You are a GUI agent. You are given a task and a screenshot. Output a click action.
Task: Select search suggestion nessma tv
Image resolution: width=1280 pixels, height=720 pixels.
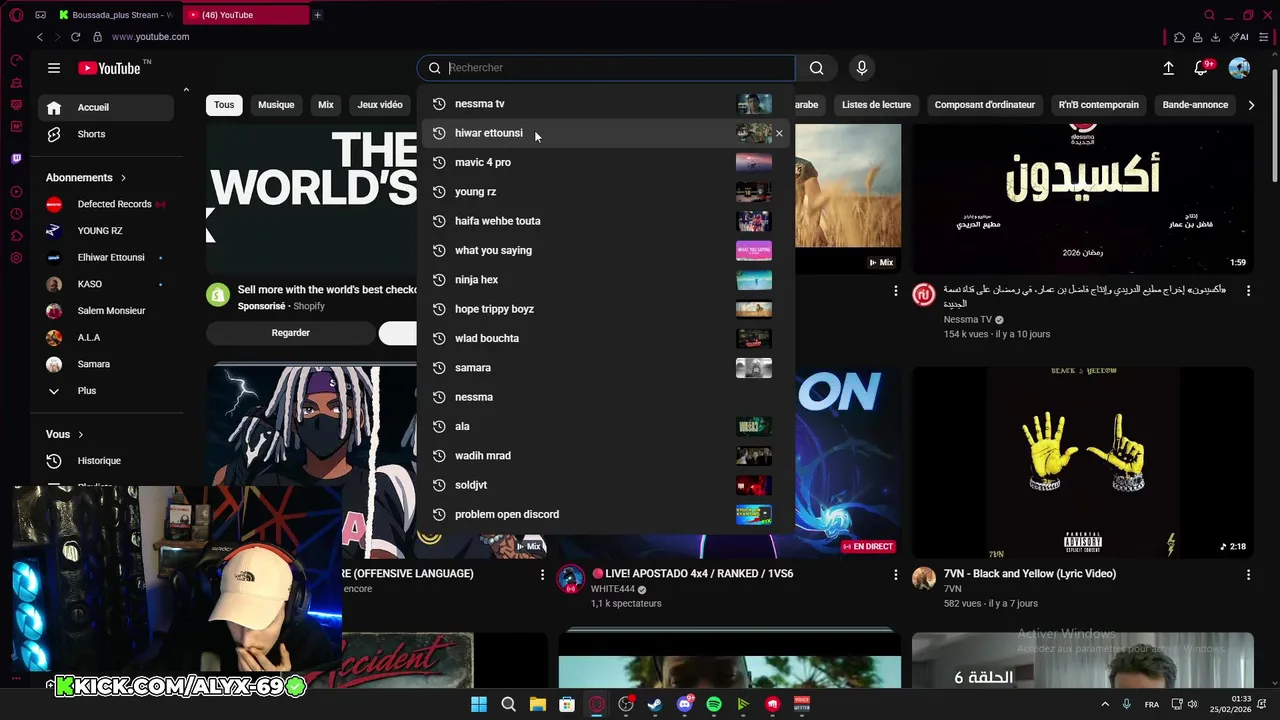tap(606, 104)
